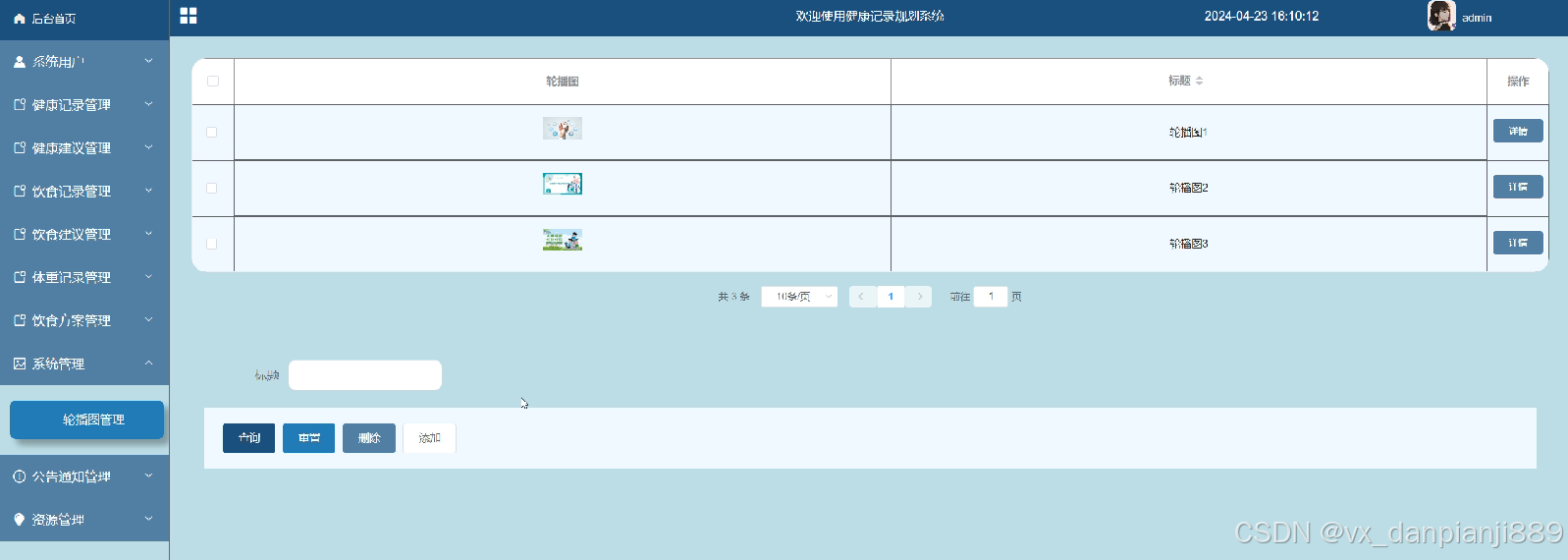This screenshot has height=560, width=1568.
Task: Click the 轮播图2 title cell
Action: (x=1188, y=188)
